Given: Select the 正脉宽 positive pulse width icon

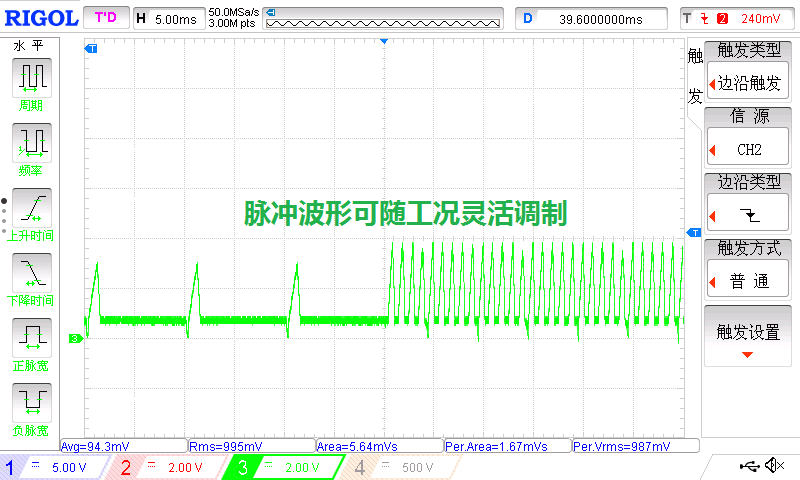Looking at the screenshot, I should 32,336.
